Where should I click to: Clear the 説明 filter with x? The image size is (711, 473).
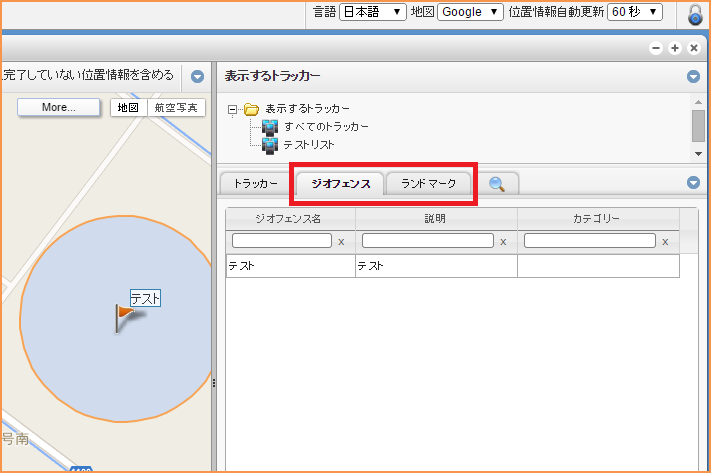pyautogui.click(x=503, y=241)
